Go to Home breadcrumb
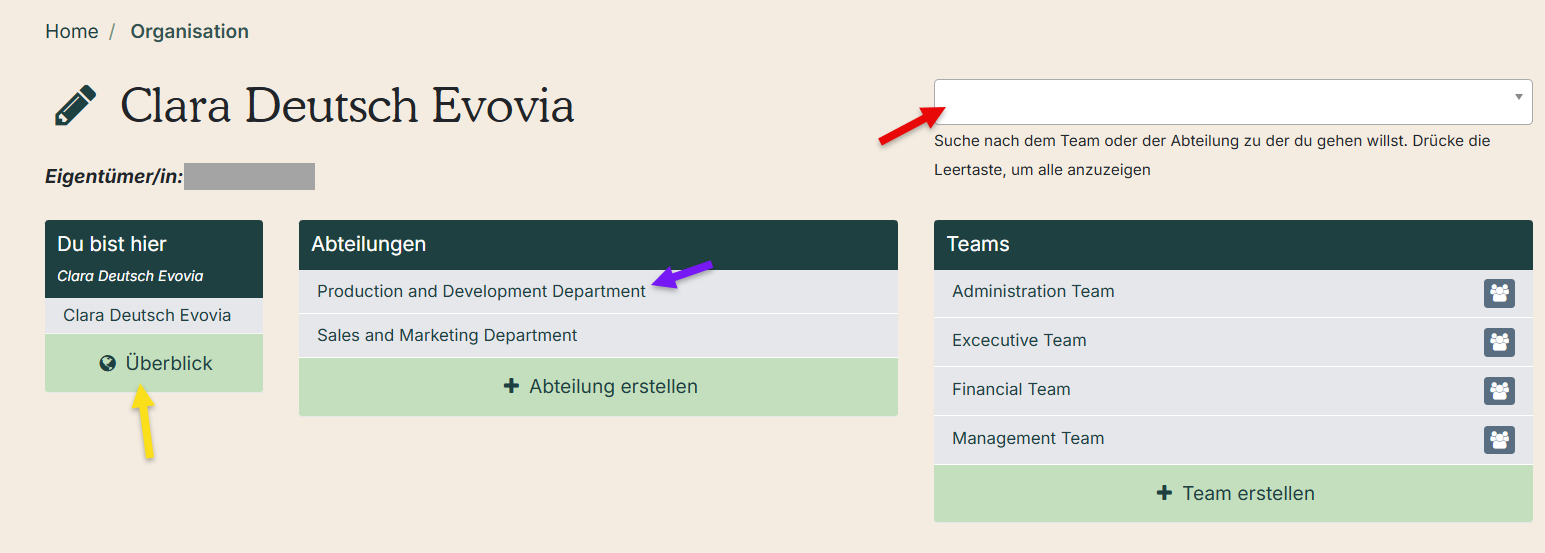Image resolution: width=1545 pixels, height=553 pixels. pos(72,31)
